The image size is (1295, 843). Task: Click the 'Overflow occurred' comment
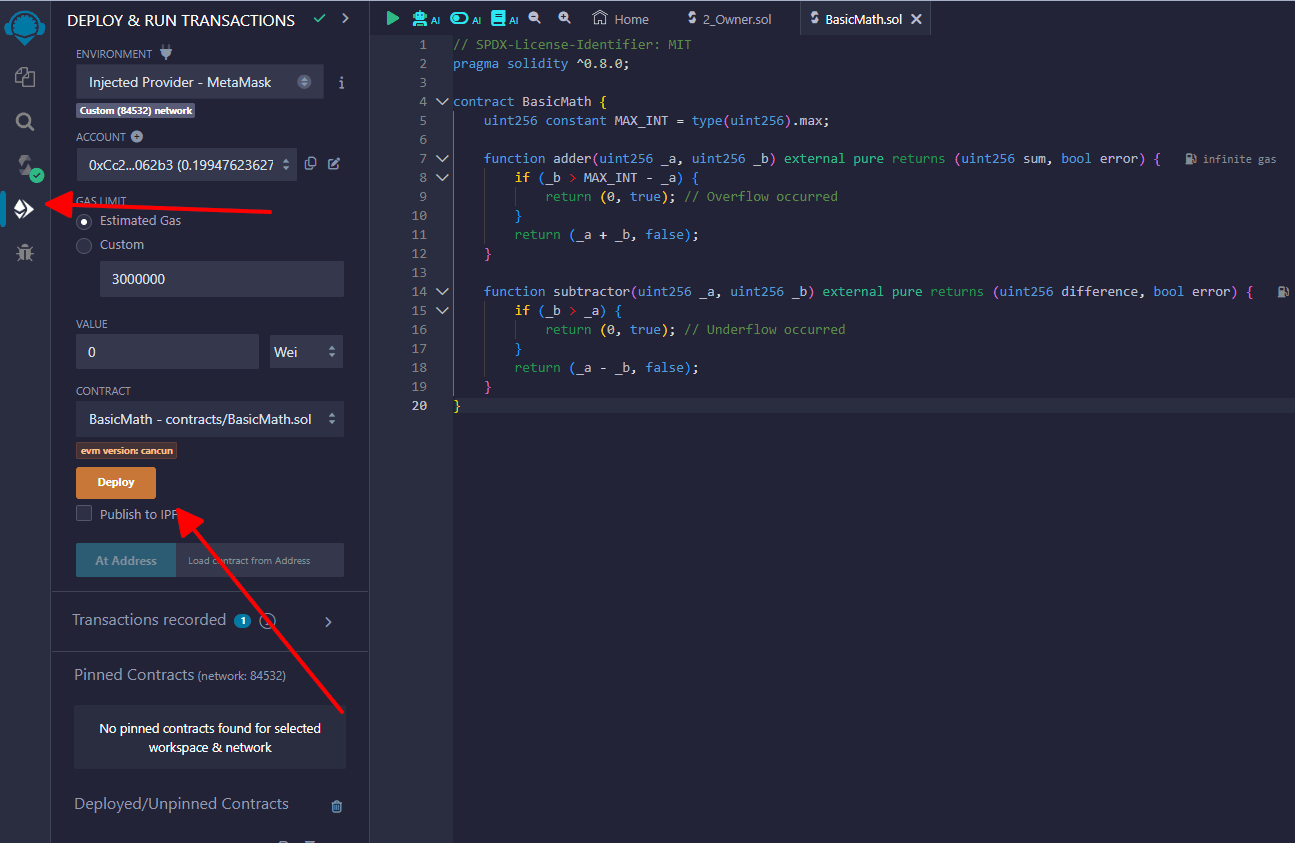point(761,197)
